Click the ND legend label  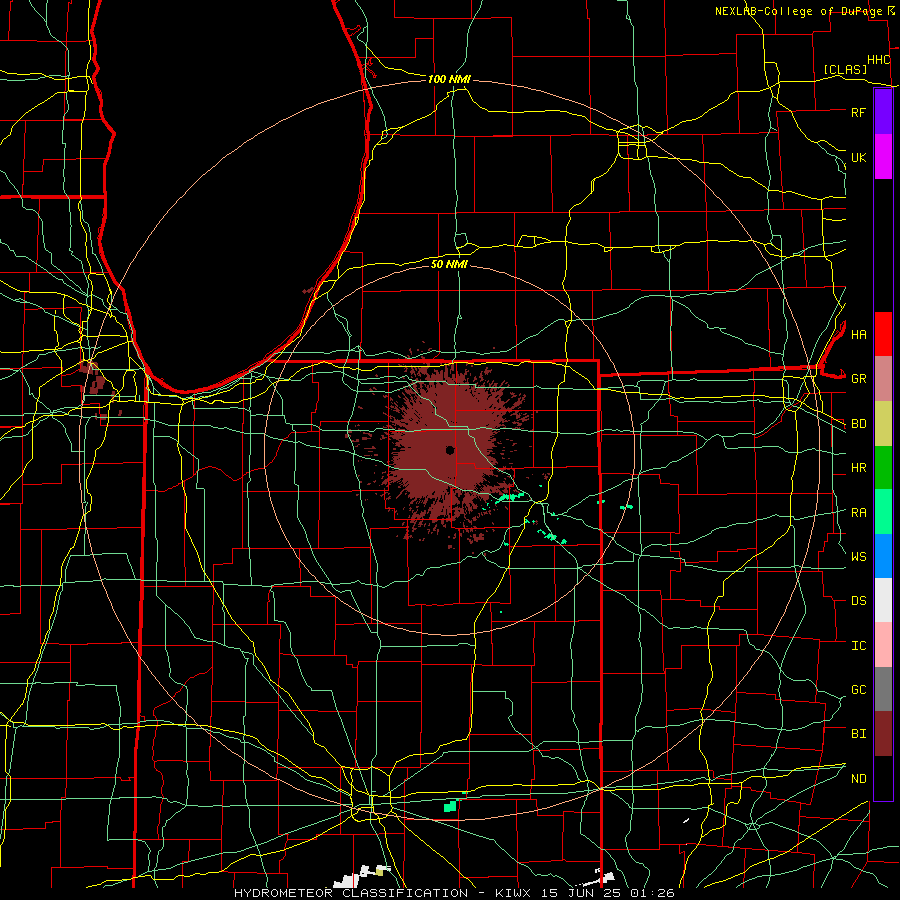coord(858,778)
